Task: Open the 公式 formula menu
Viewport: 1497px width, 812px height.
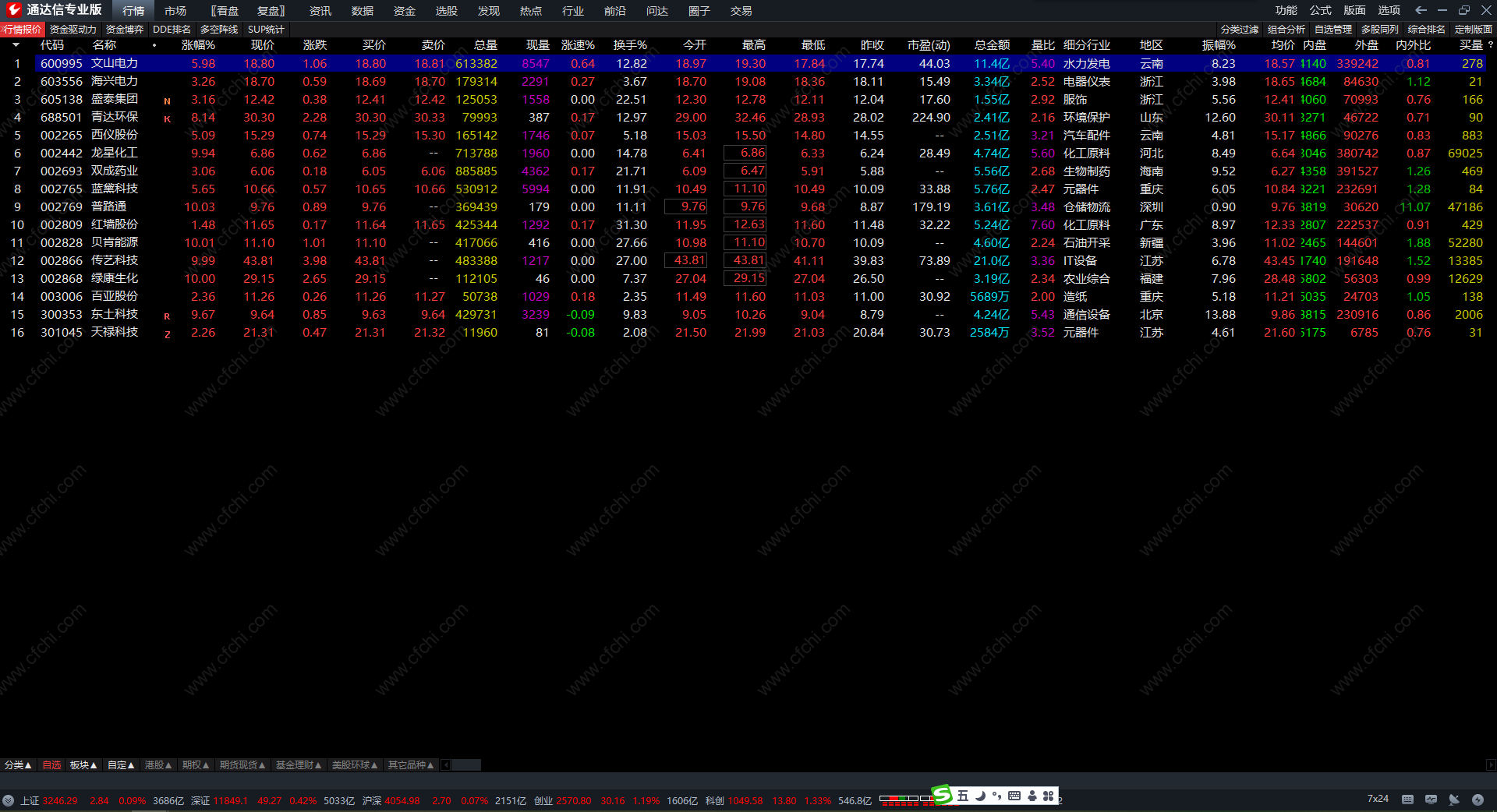Action: pos(1321,10)
